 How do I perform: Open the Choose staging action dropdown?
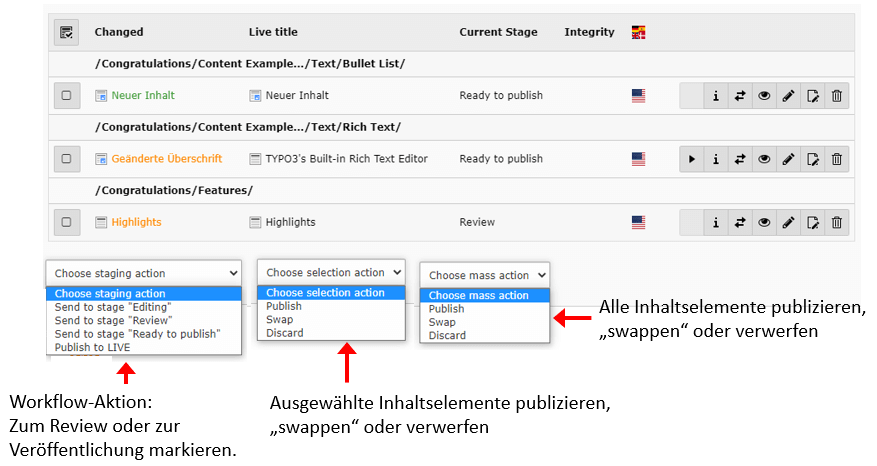click(x=144, y=273)
